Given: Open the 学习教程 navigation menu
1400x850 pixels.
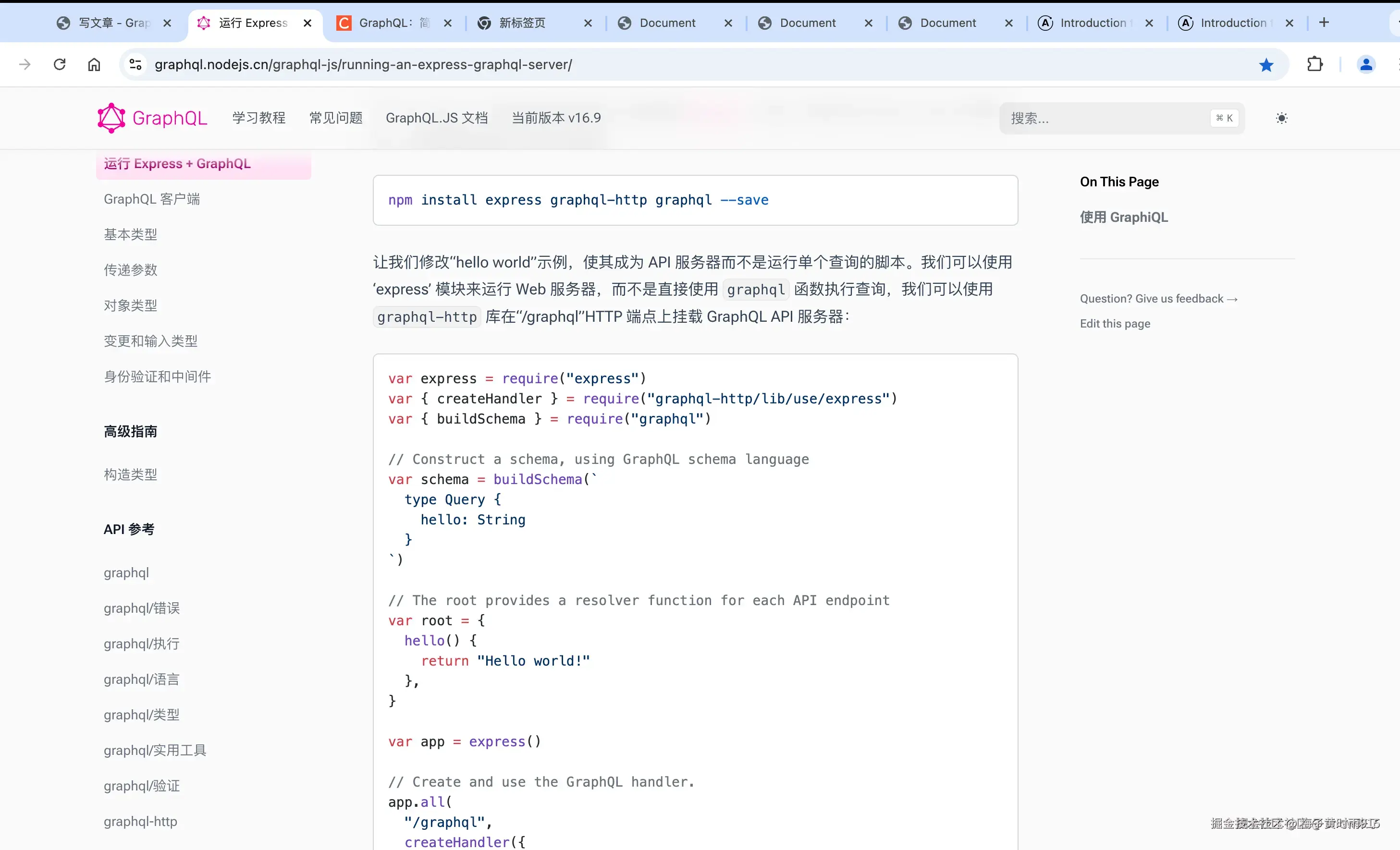Looking at the screenshot, I should click(258, 118).
